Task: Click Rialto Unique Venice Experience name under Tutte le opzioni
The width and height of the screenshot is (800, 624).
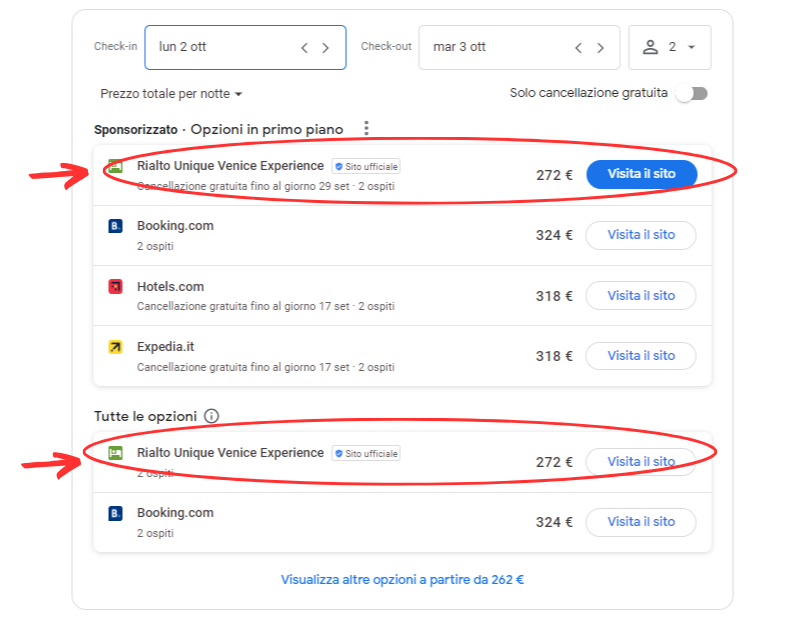Action: [230, 453]
